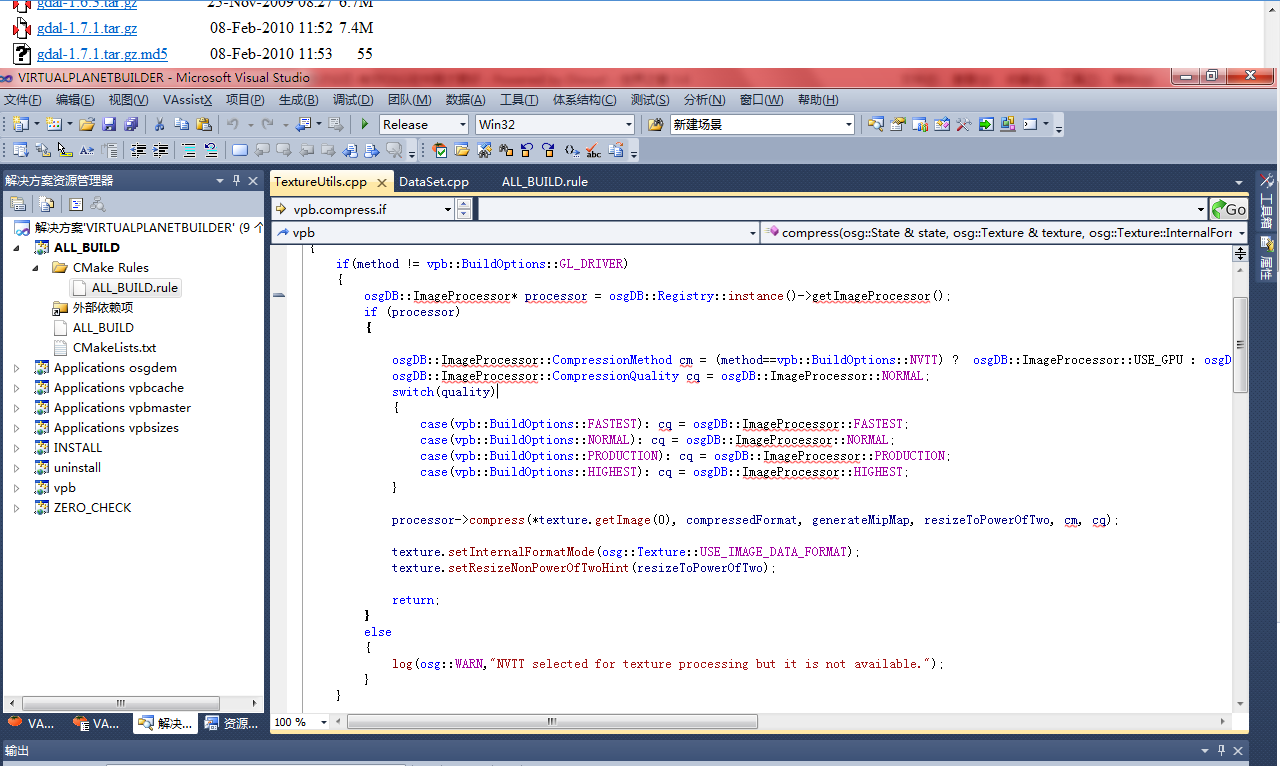Uncomment the selected lines
The width and height of the screenshot is (1280, 766).
211,150
